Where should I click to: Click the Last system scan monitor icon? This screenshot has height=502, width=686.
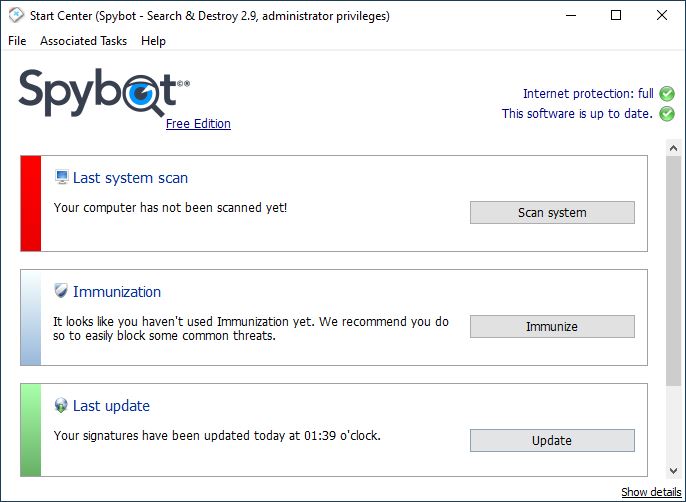[62, 177]
